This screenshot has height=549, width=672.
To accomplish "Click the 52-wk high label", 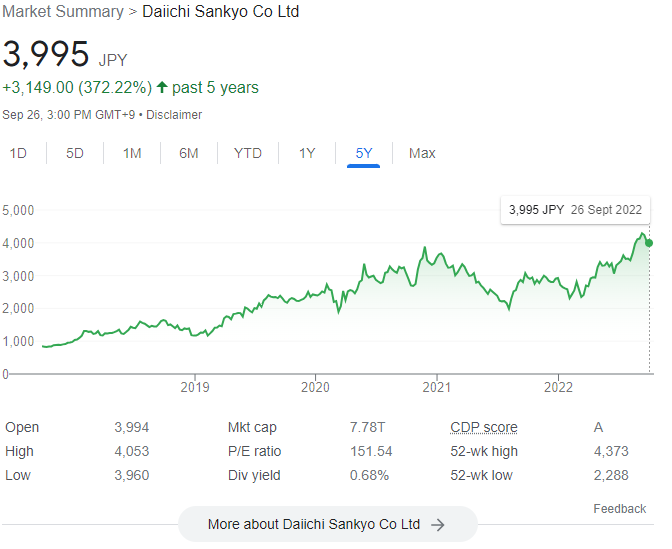I will [x=484, y=451].
